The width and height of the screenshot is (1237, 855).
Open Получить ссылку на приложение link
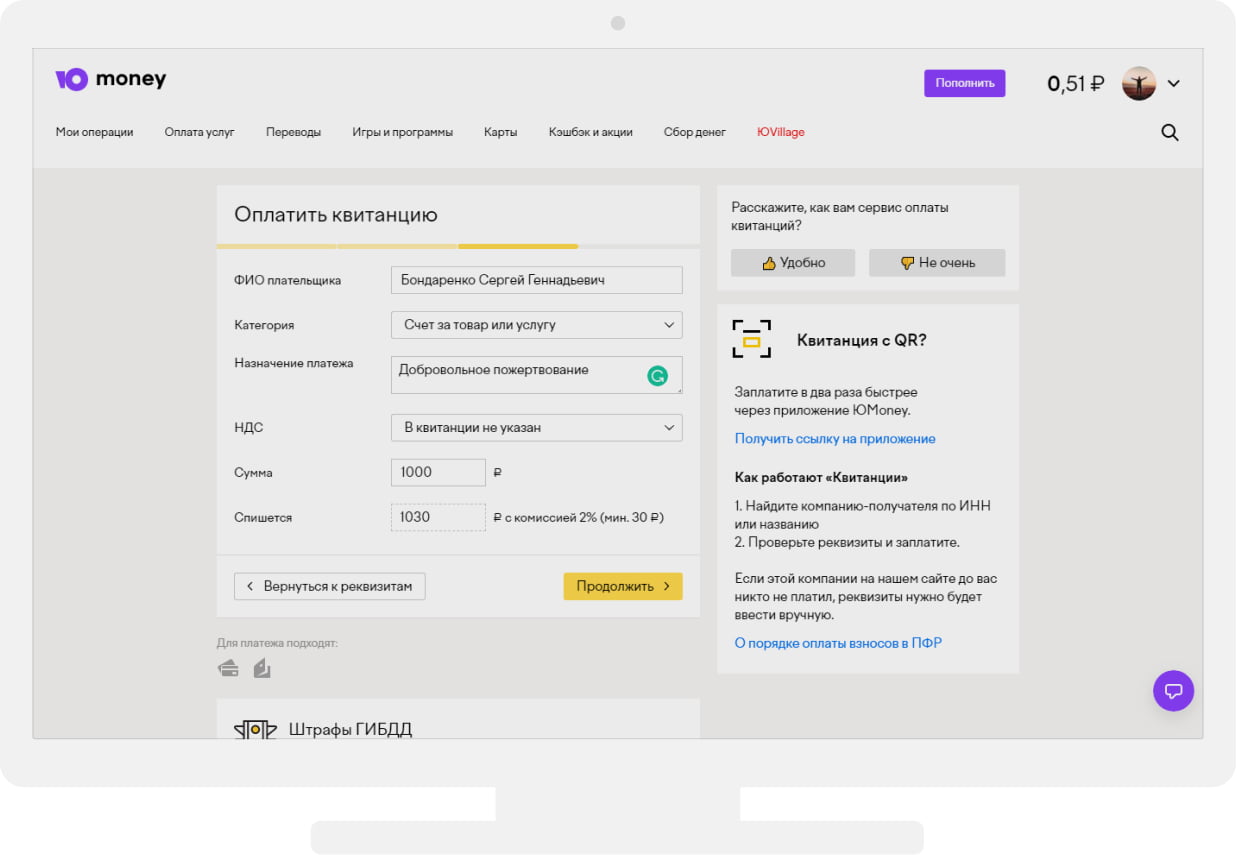coord(835,438)
